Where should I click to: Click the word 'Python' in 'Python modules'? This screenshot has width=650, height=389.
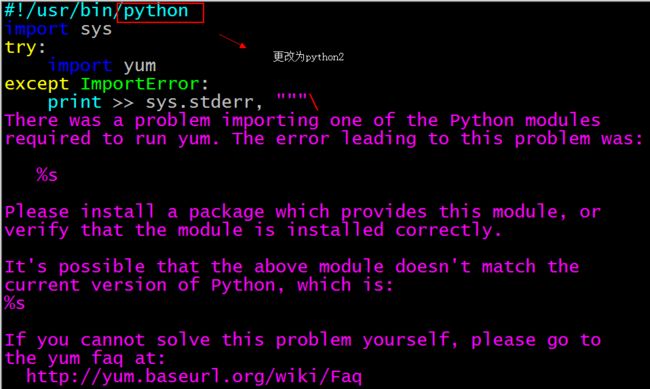482,121
